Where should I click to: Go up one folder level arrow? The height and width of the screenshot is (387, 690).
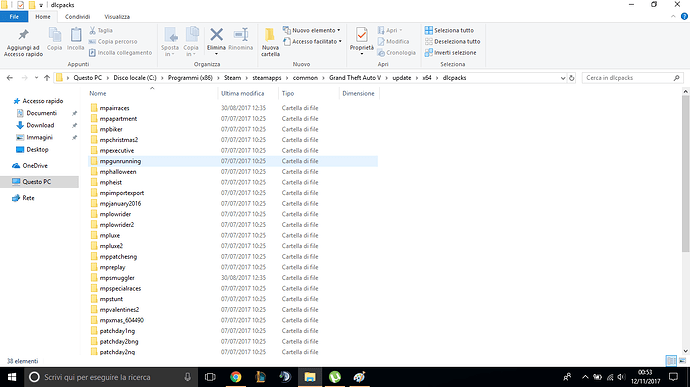pyautogui.click(x=47, y=78)
